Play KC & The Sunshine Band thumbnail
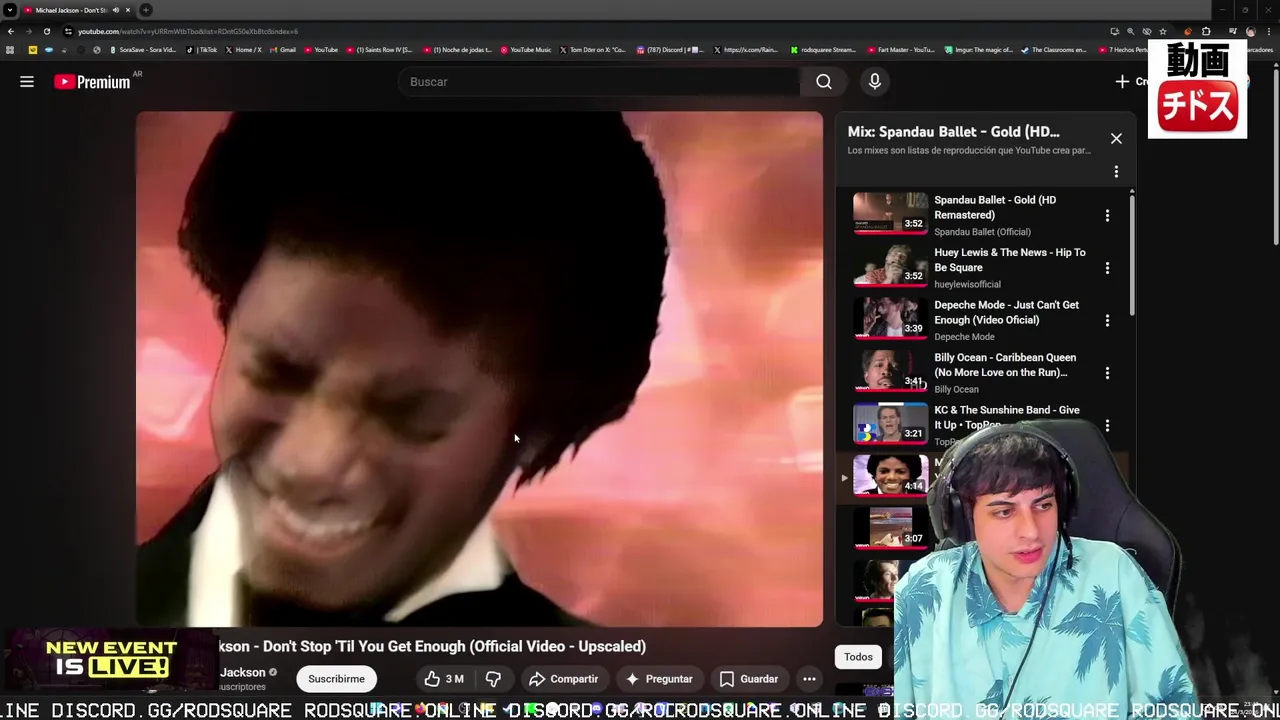 pos(890,423)
